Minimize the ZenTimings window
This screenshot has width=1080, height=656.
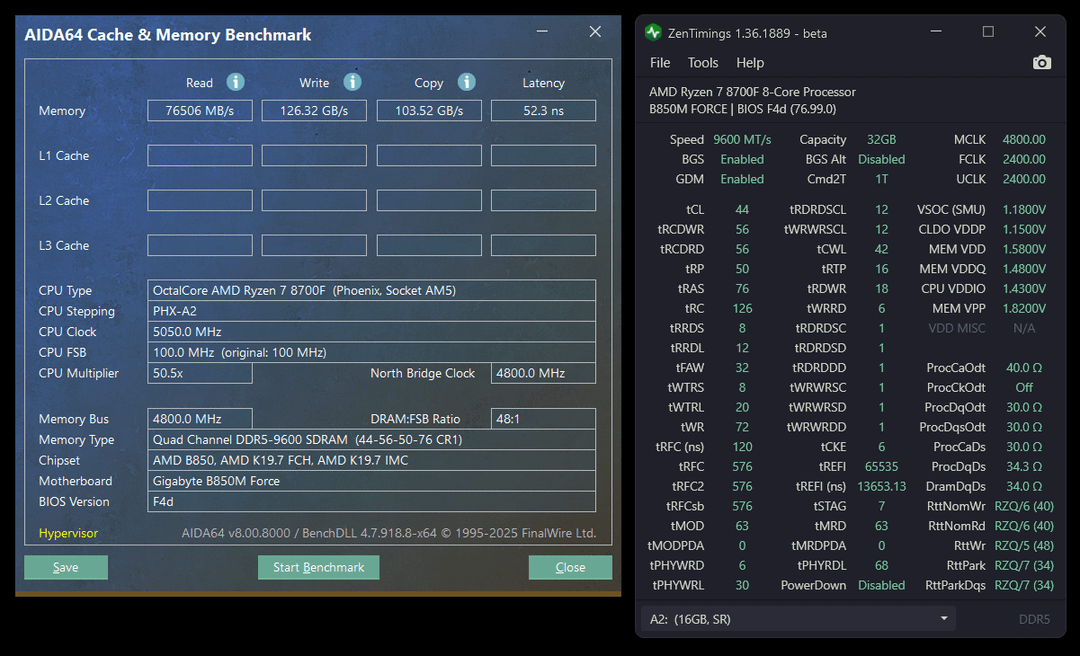(936, 32)
